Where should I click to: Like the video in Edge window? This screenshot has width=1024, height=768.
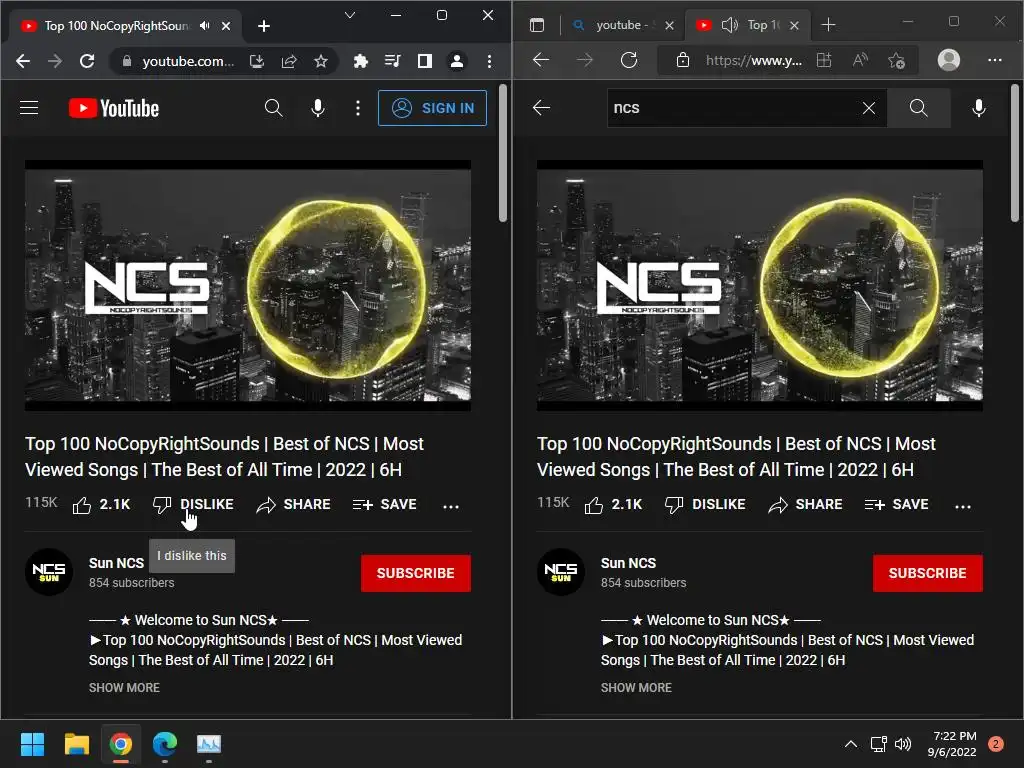[x=613, y=505]
